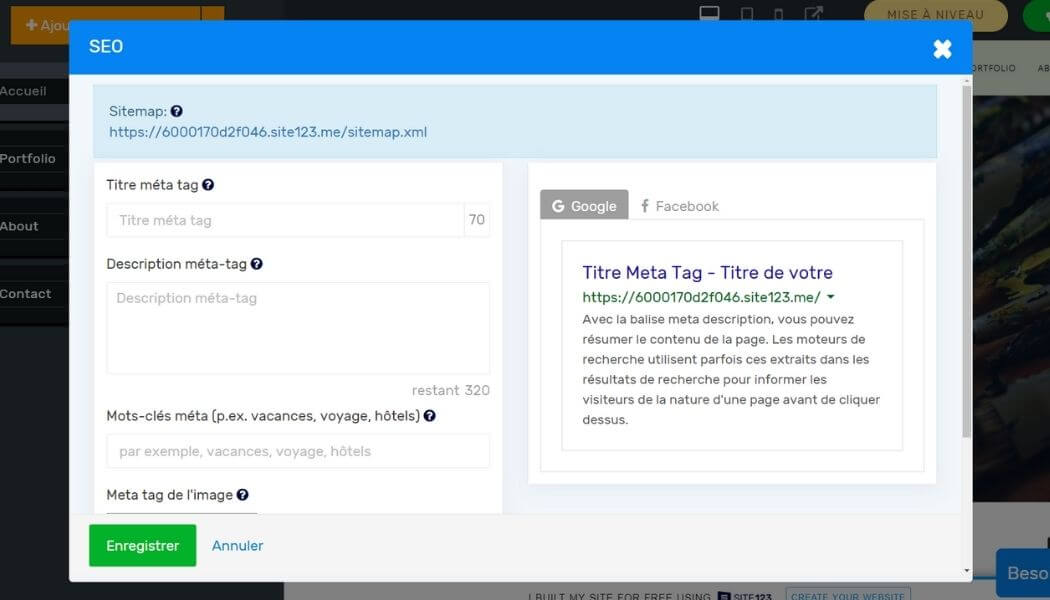Close the SEO dialog with the X
The image size is (1050, 600).
click(942, 48)
